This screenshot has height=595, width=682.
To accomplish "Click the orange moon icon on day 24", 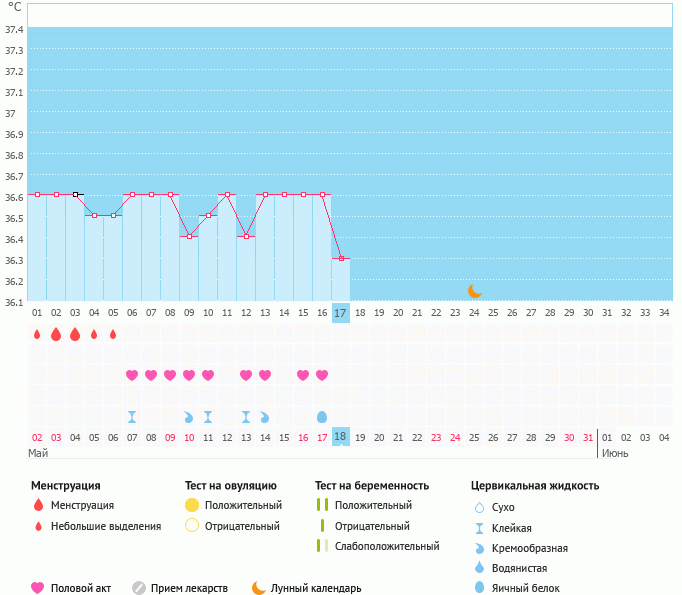I will tap(475, 291).
